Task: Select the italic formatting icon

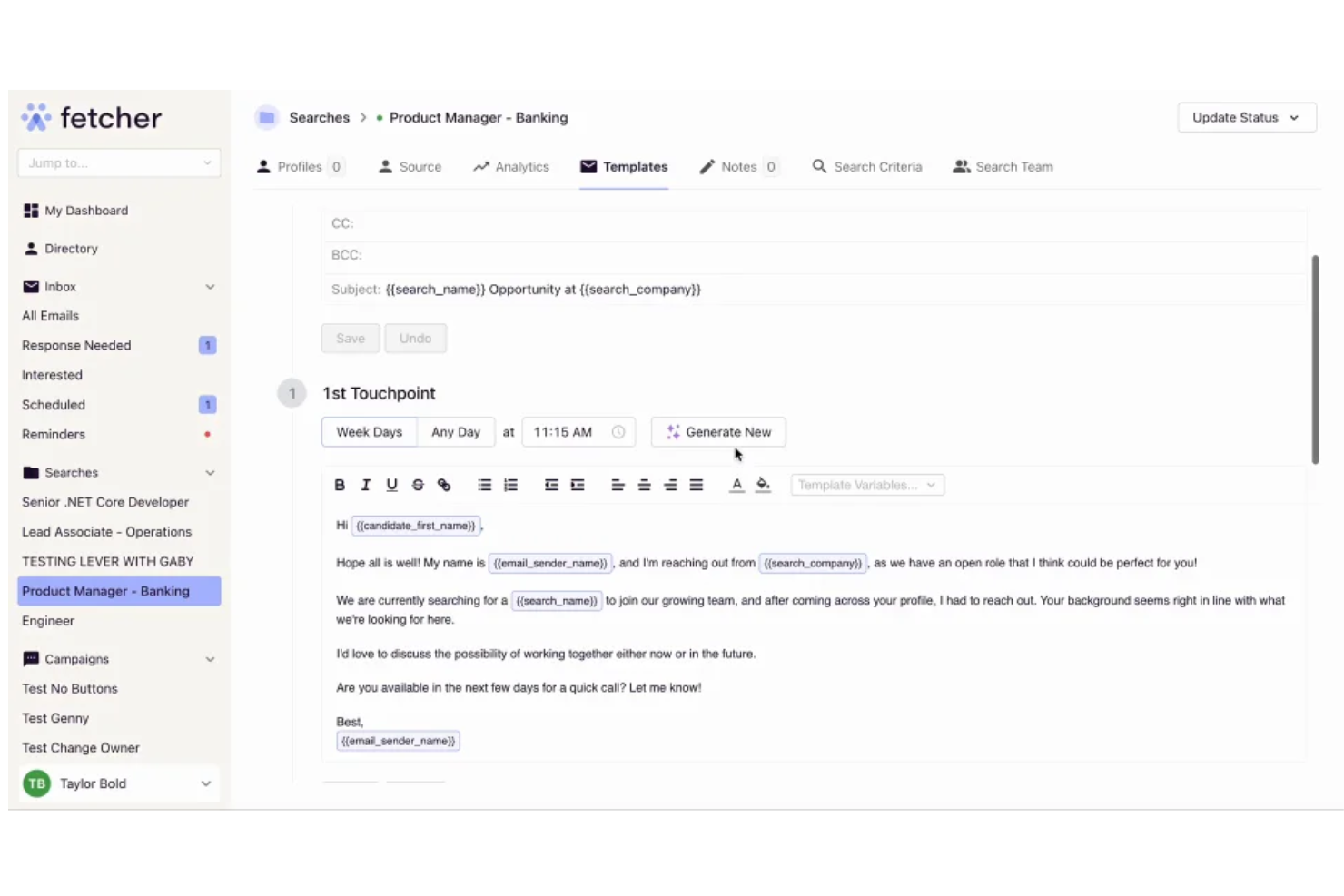Action: click(366, 485)
